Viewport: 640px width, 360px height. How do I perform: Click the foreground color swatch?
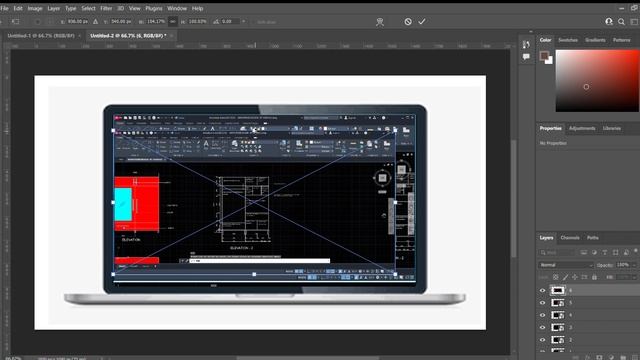(x=543, y=56)
